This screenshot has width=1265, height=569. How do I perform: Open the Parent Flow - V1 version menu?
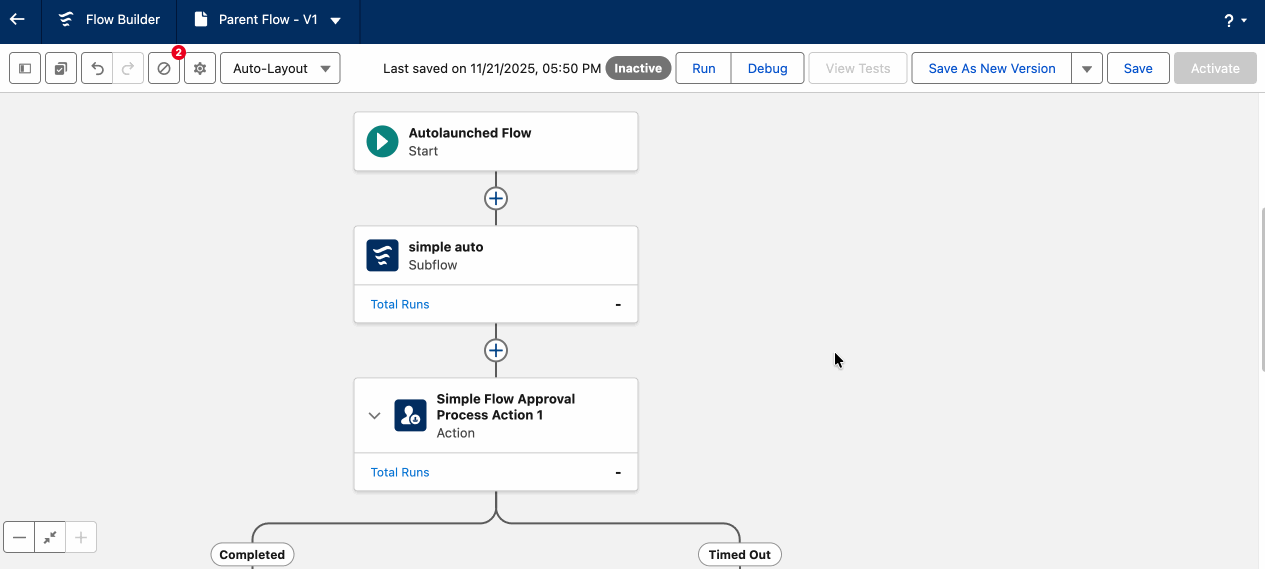click(335, 21)
